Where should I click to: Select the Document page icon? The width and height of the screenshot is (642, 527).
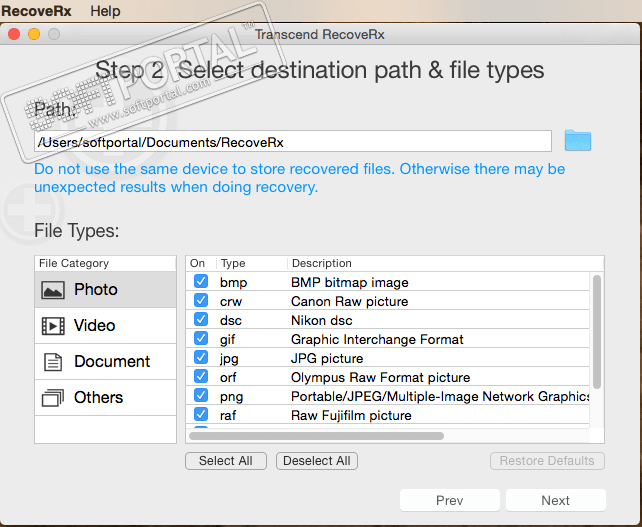[53, 362]
